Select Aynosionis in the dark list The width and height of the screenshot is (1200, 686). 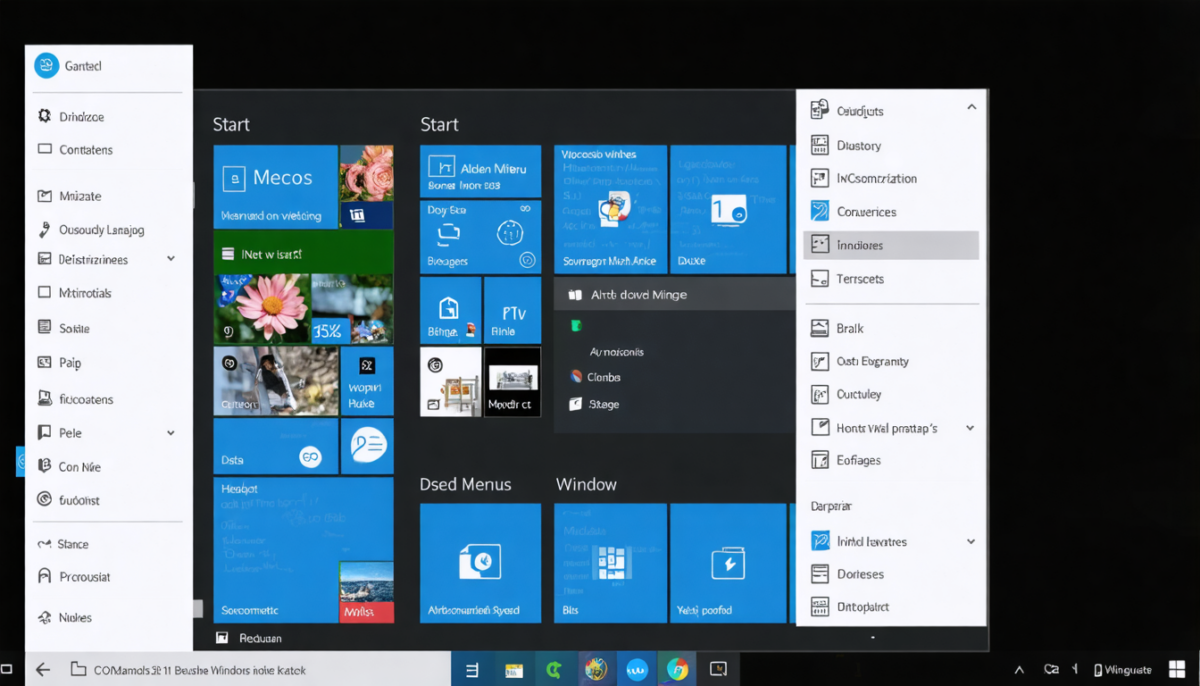617,352
